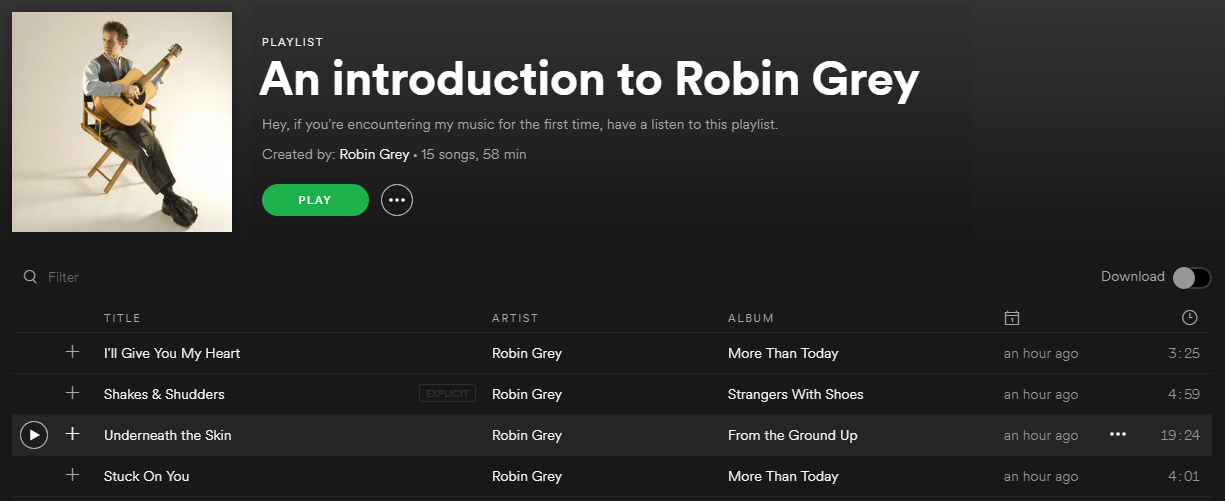This screenshot has height=501, width=1225.
Task: Open From the Ground Up album link
Action: tap(793, 435)
